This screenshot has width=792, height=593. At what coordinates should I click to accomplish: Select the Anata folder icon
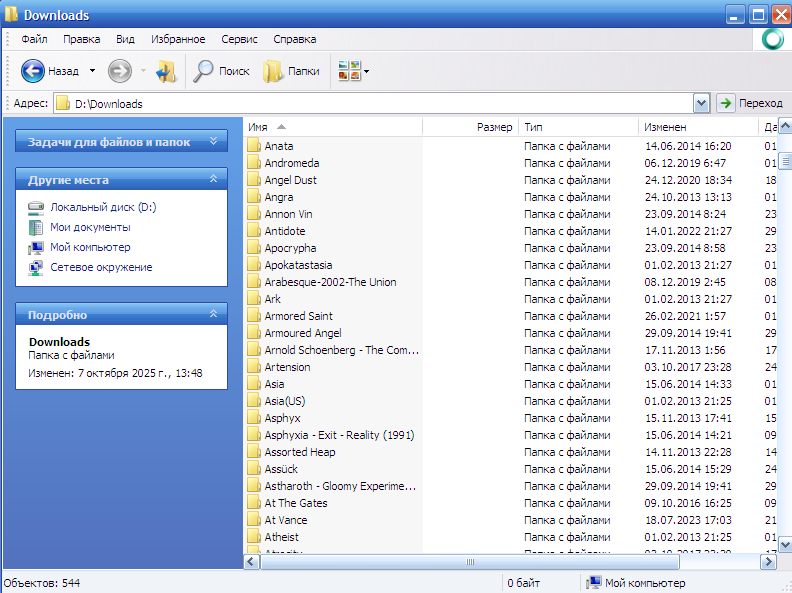click(254, 146)
